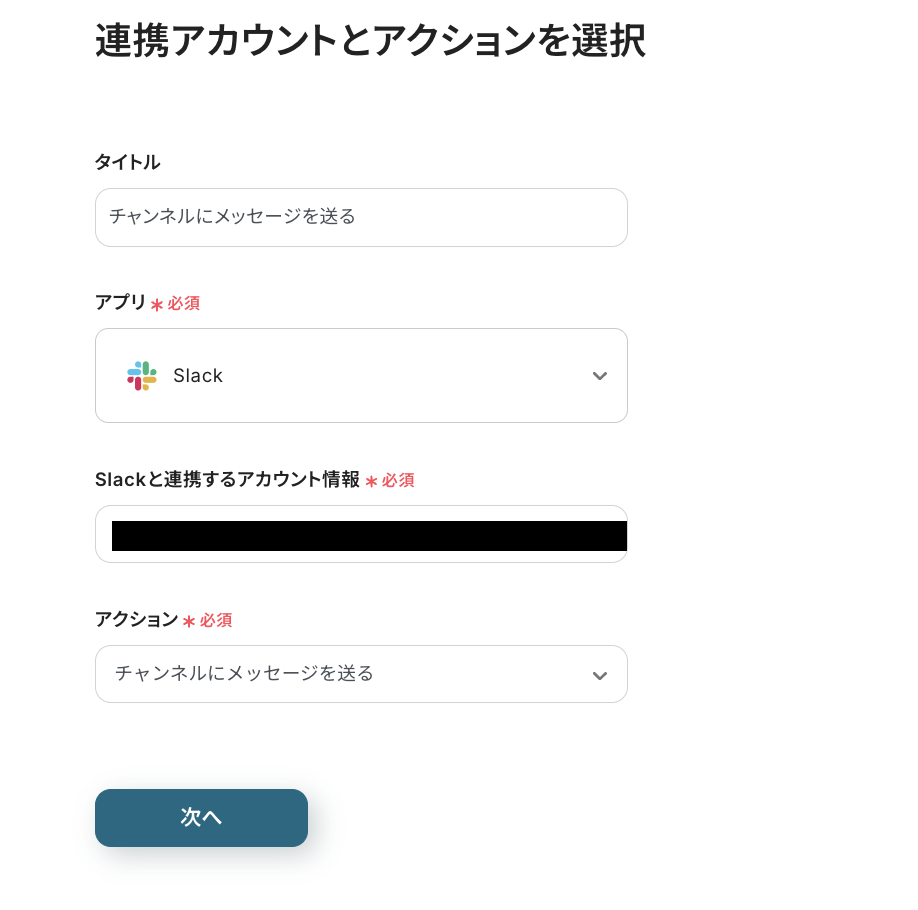Expand the アプリ dropdown chevron
Screen dimensions: 918x910
pyautogui.click(x=600, y=376)
